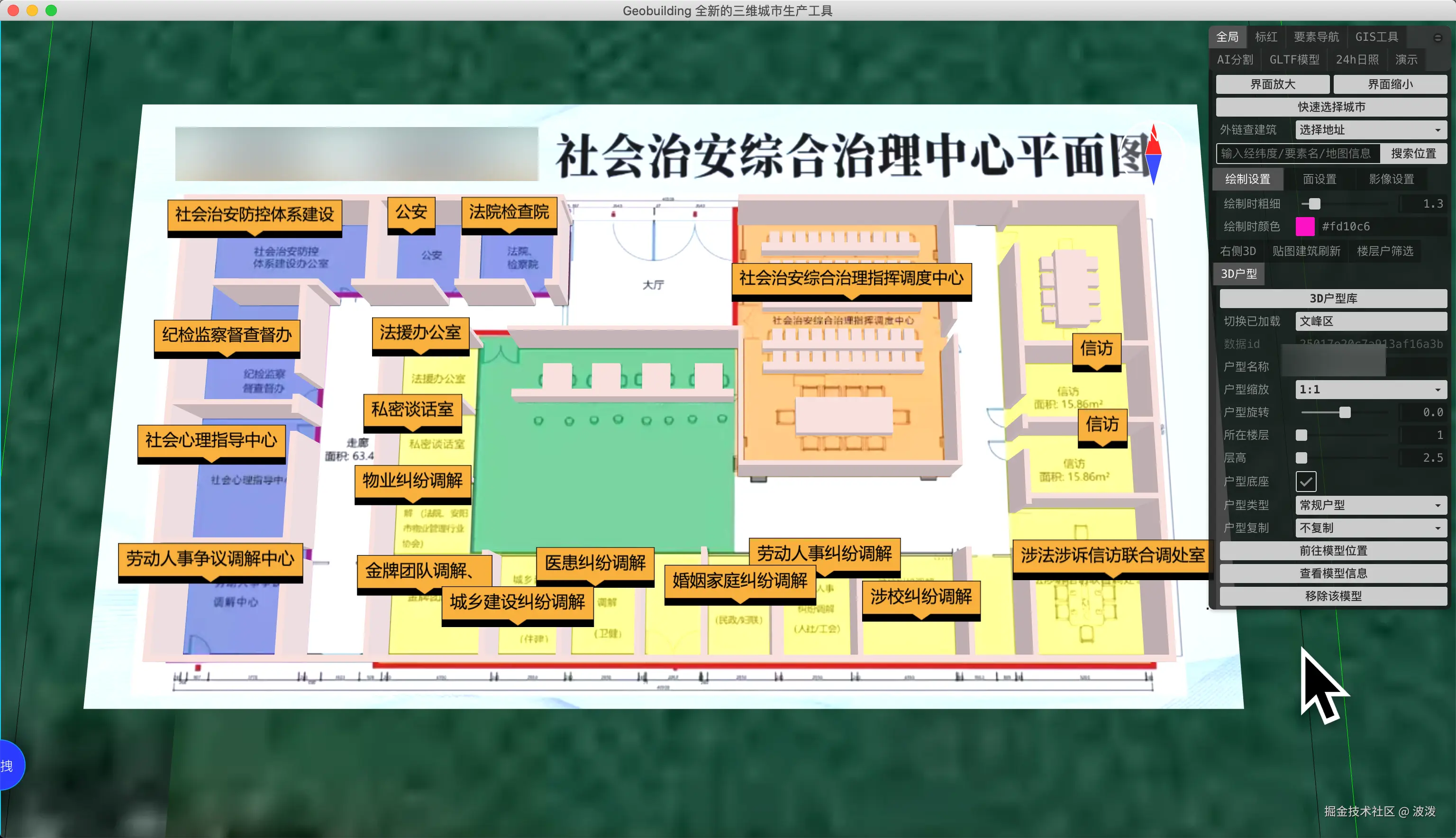Toggle the 楼层户筛选 option

pos(1384,251)
